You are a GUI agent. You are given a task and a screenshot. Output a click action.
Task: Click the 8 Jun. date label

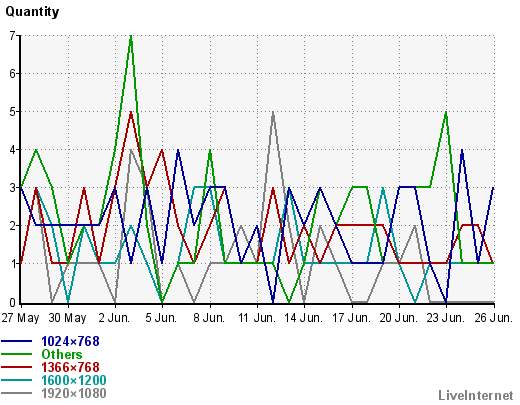click(x=209, y=318)
